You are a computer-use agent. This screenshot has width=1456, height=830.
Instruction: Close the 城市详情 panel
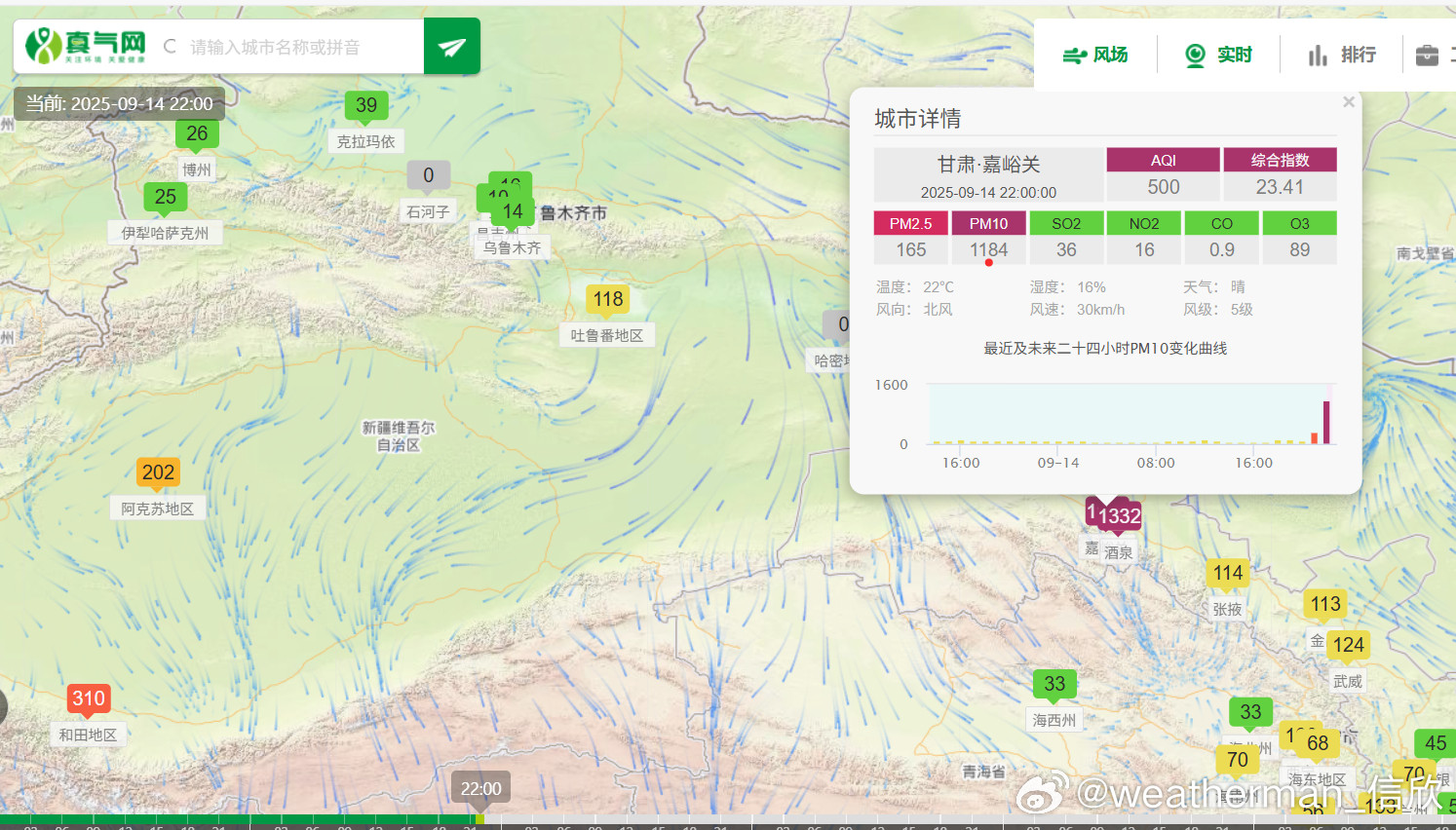point(1349,101)
